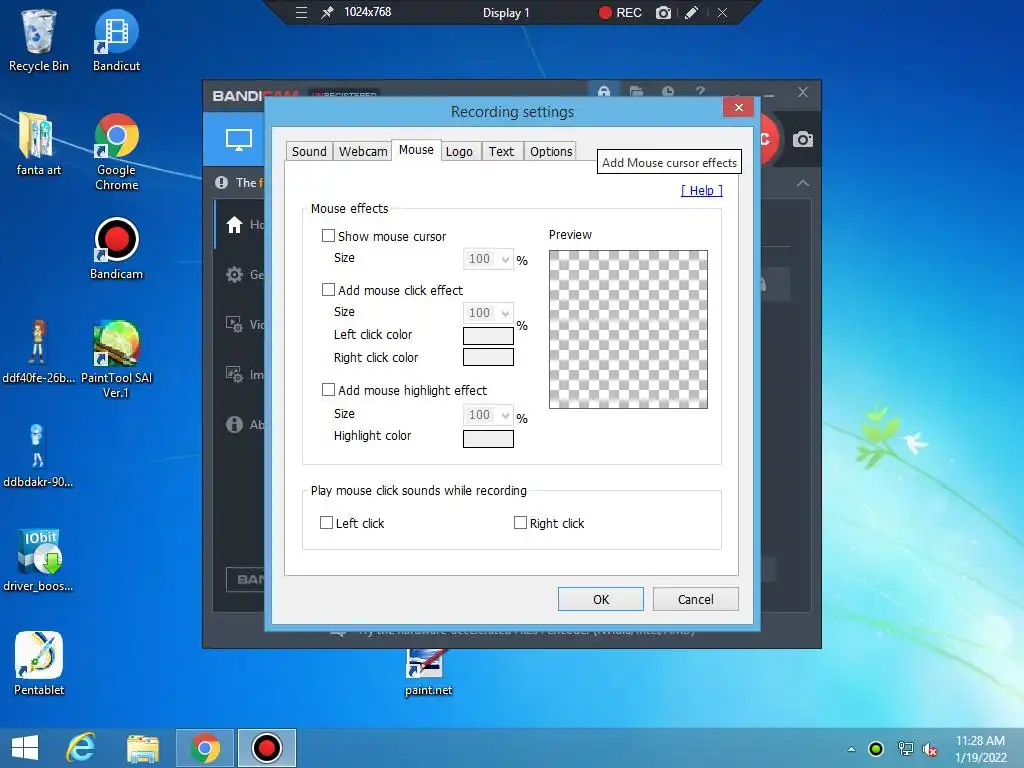The width and height of the screenshot is (1024, 768).
Task: Click Cancel in Recording settings
Action: pyautogui.click(x=696, y=599)
